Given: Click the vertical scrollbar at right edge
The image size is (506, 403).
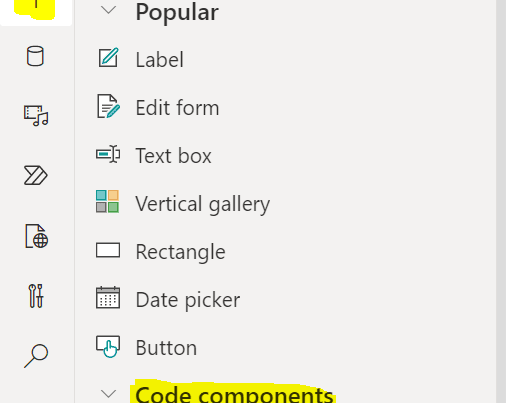Looking at the screenshot, I should [501, 201].
